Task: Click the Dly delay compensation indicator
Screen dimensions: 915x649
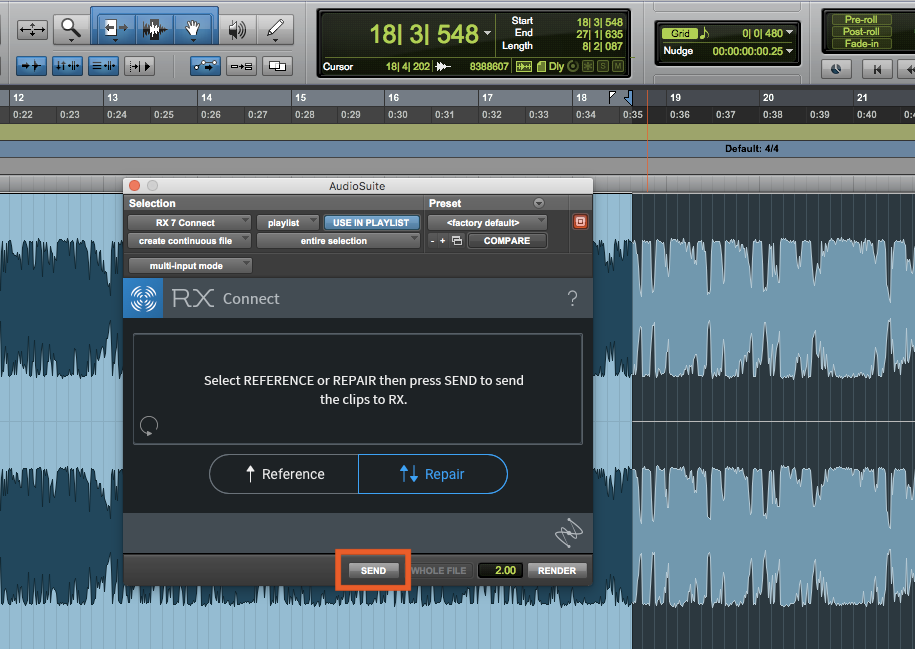Action: [x=556, y=67]
